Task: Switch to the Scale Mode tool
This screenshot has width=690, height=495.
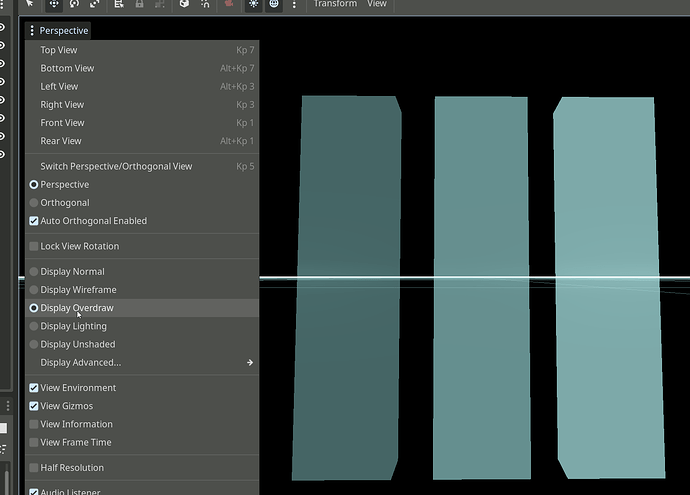Action: coord(95,4)
